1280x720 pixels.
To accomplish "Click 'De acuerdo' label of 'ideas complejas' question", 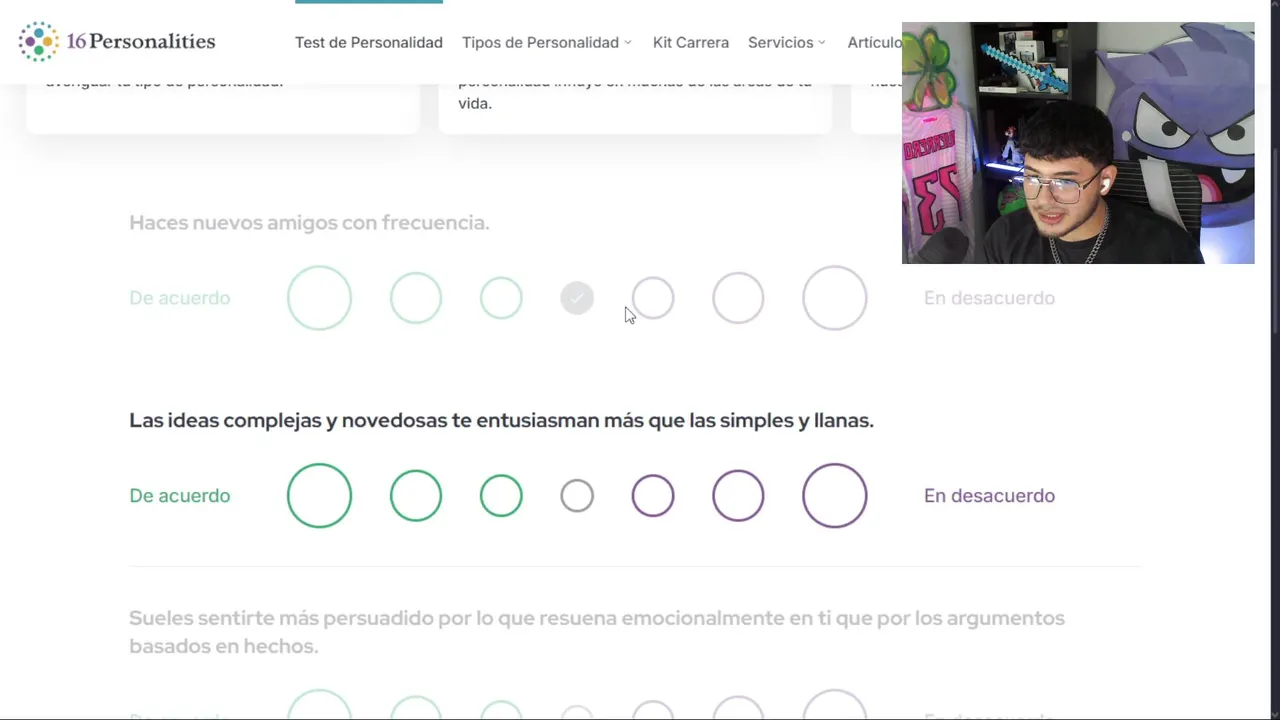I will (180, 496).
